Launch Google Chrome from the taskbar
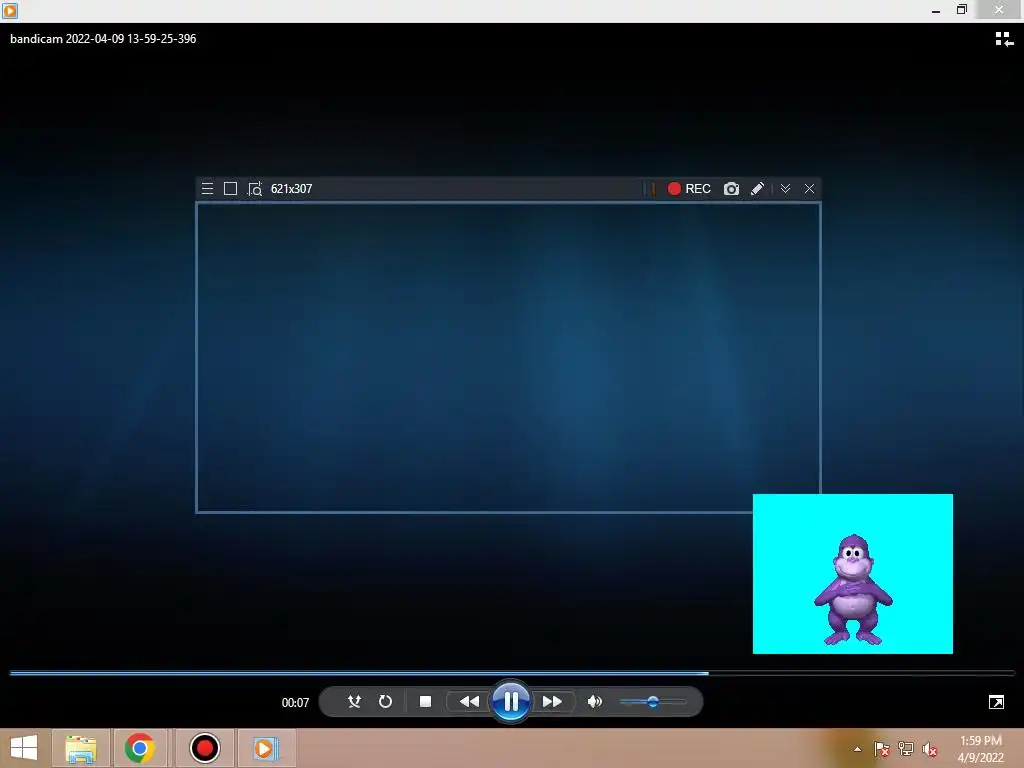Screen dimensions: 1024x768 (140, 748)
